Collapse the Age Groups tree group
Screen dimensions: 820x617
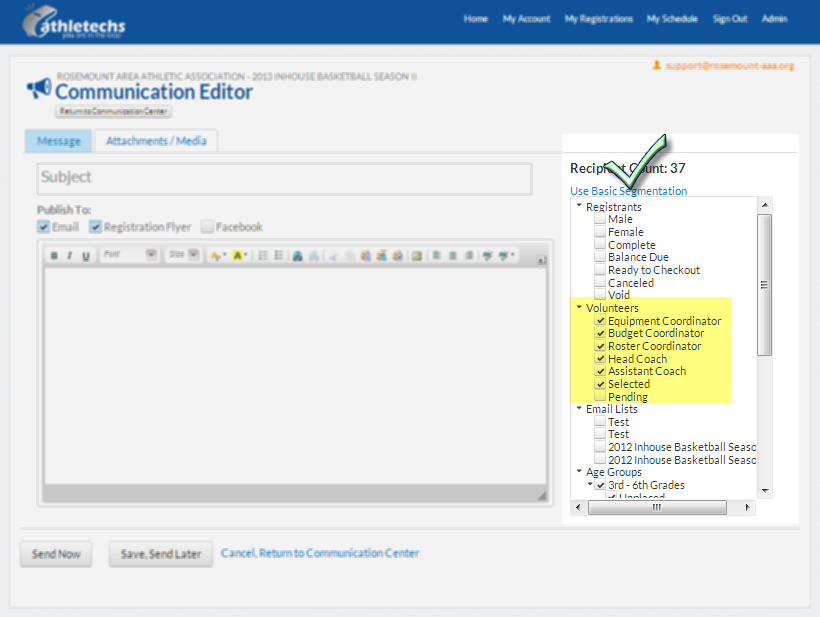tap(579, 472)
